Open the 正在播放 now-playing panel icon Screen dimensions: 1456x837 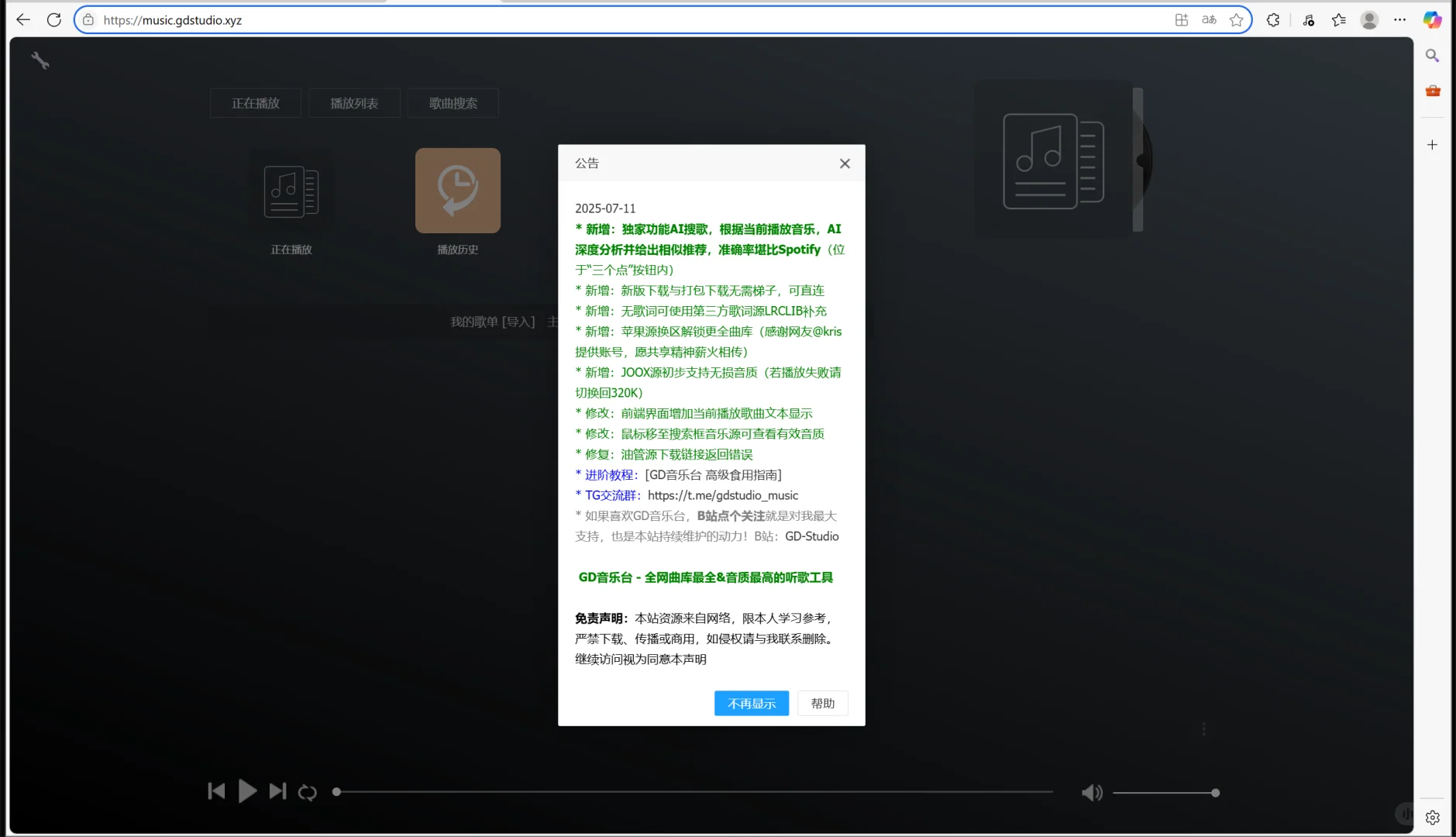click(x=291, y=190)
